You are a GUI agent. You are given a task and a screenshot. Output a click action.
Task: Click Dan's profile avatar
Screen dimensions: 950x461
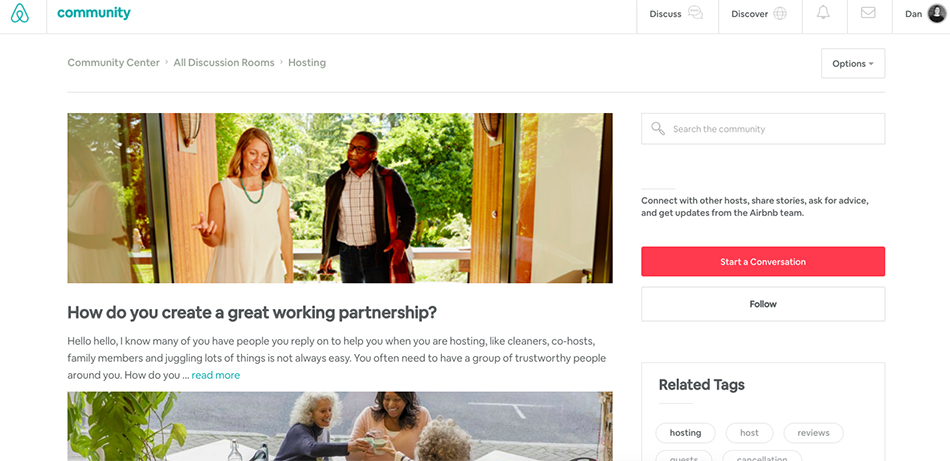coord(937,13)
